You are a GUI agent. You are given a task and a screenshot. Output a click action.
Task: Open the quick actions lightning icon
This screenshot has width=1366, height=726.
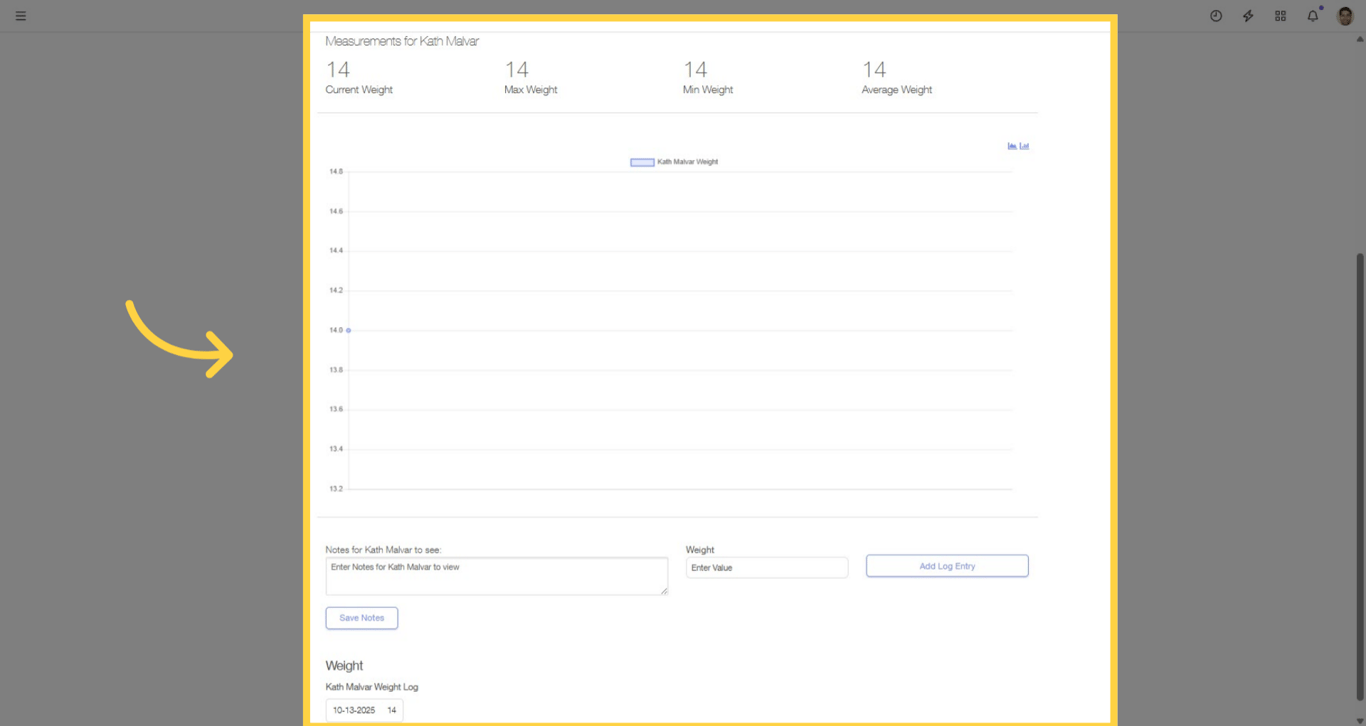(1247, 16)
